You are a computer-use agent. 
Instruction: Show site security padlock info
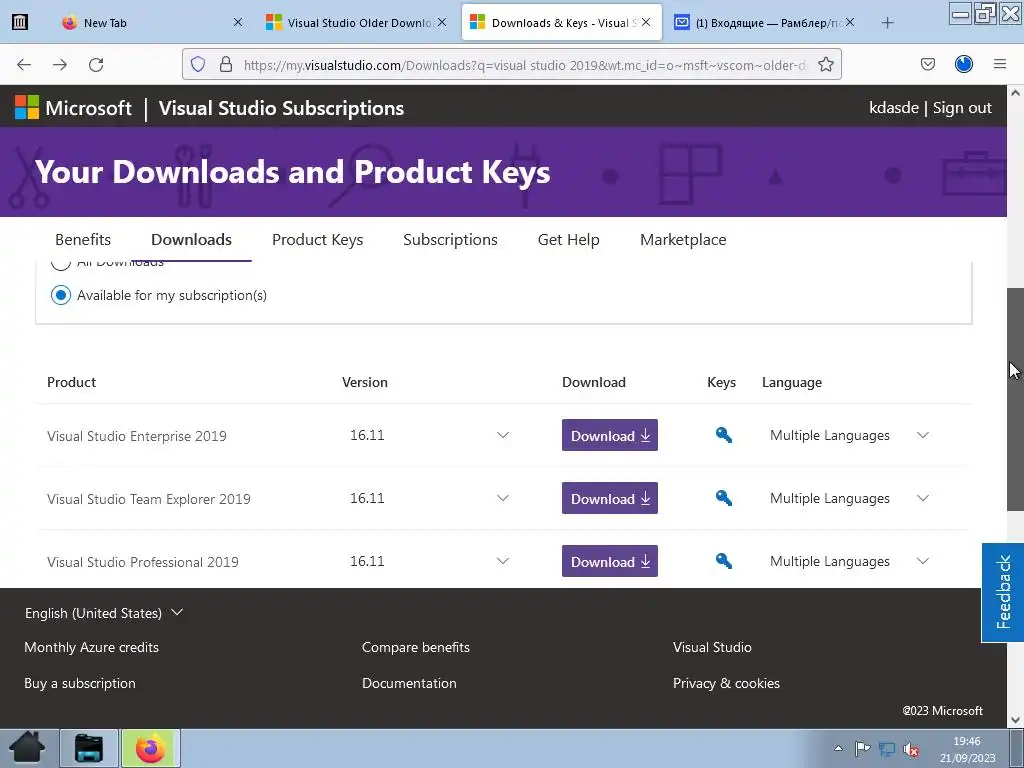tap(226, 65)
